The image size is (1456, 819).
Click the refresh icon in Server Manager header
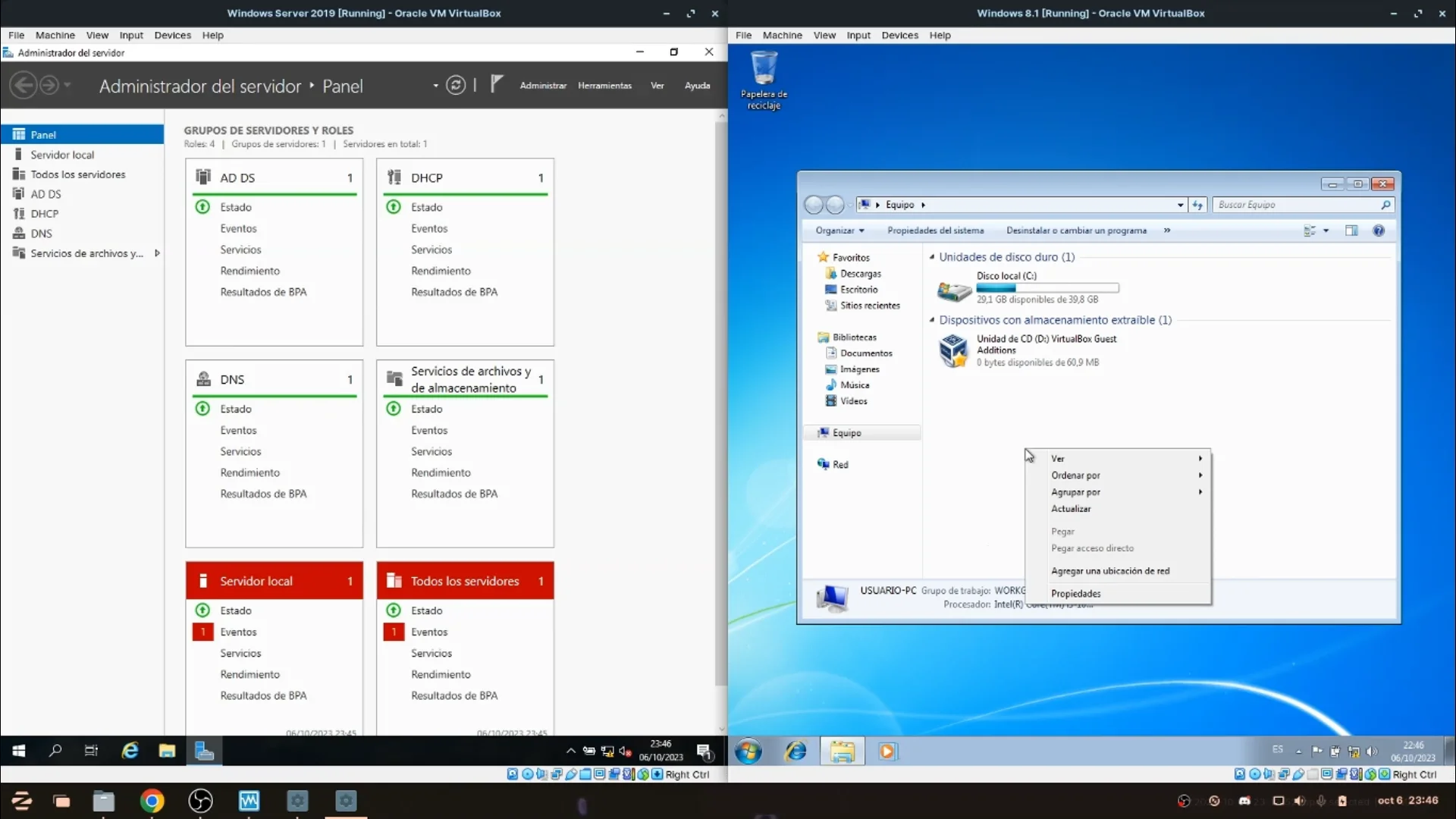point(455,85)
